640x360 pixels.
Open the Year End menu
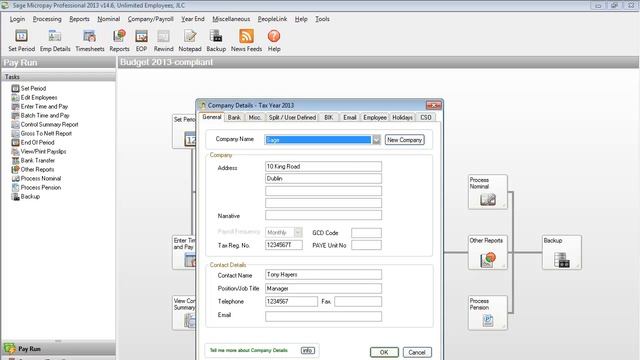click(x=193, y=19)
